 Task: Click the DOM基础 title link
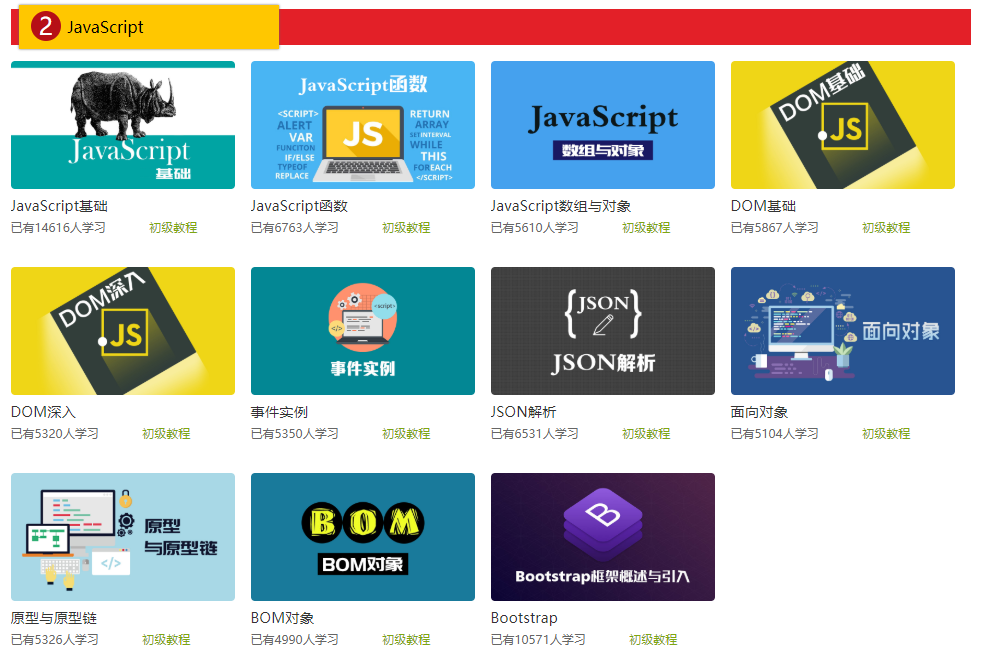coord(763,206)
